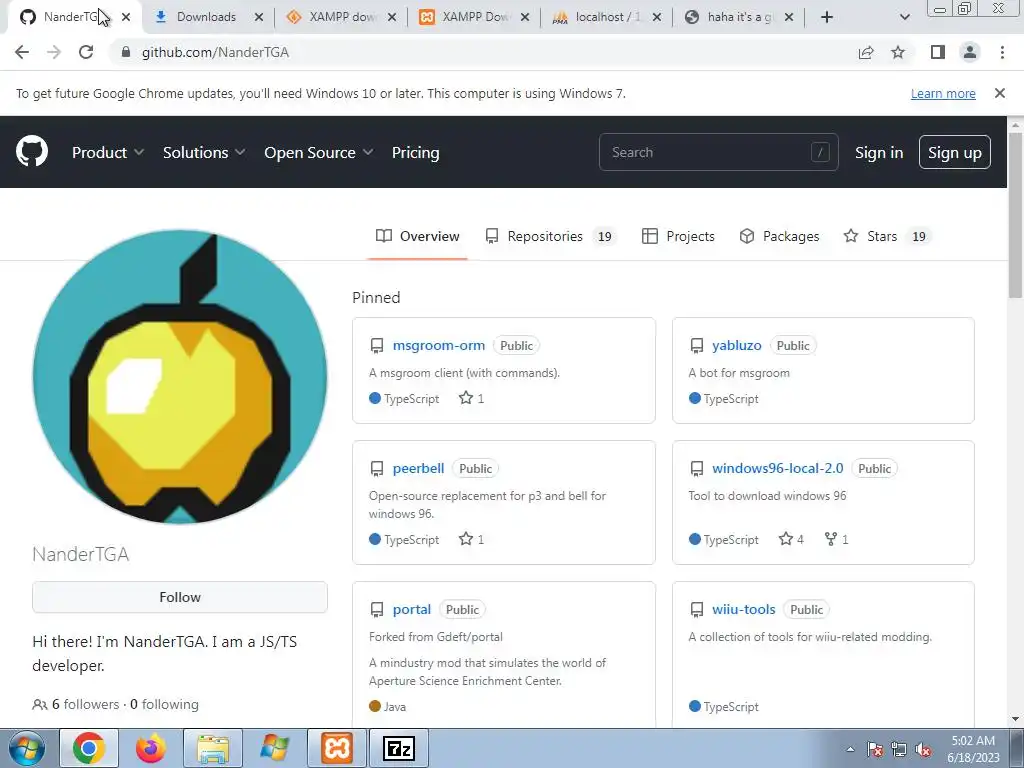This screenshot has width=1024, height=768.
Task: Switch to the Repositories tab
Action: point(549,236)
